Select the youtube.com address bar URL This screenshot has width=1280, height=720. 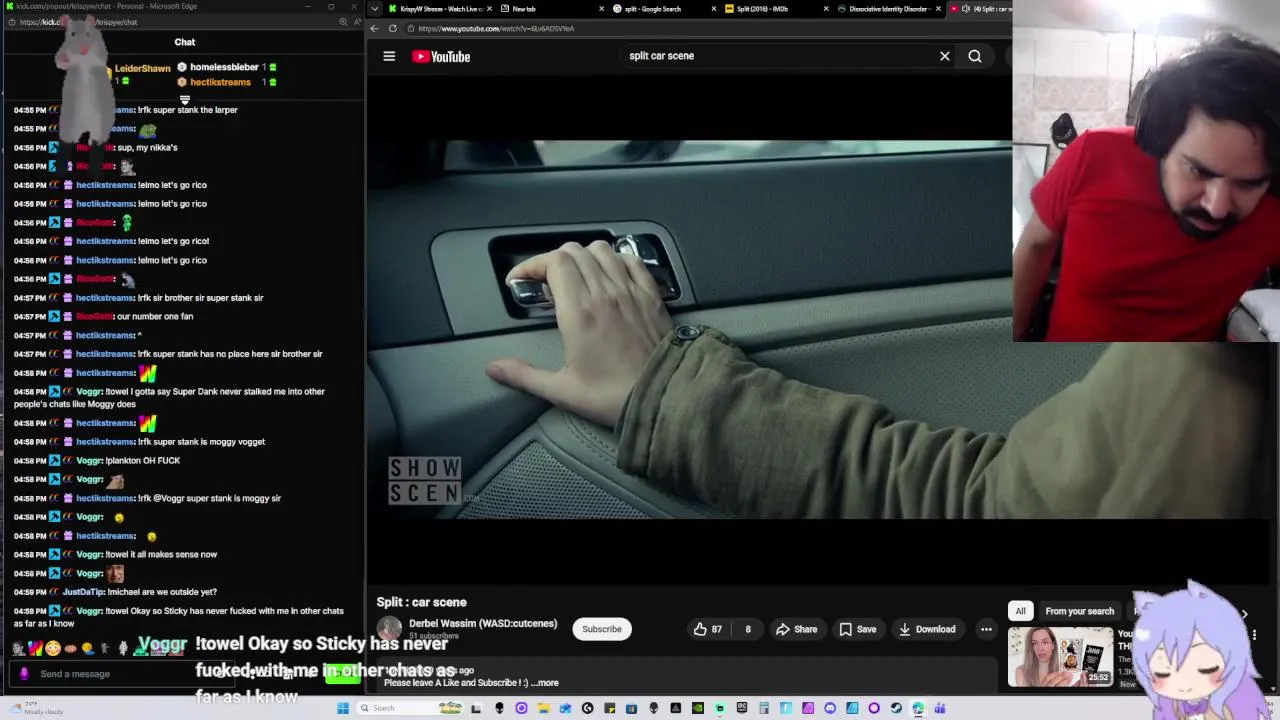496,28
